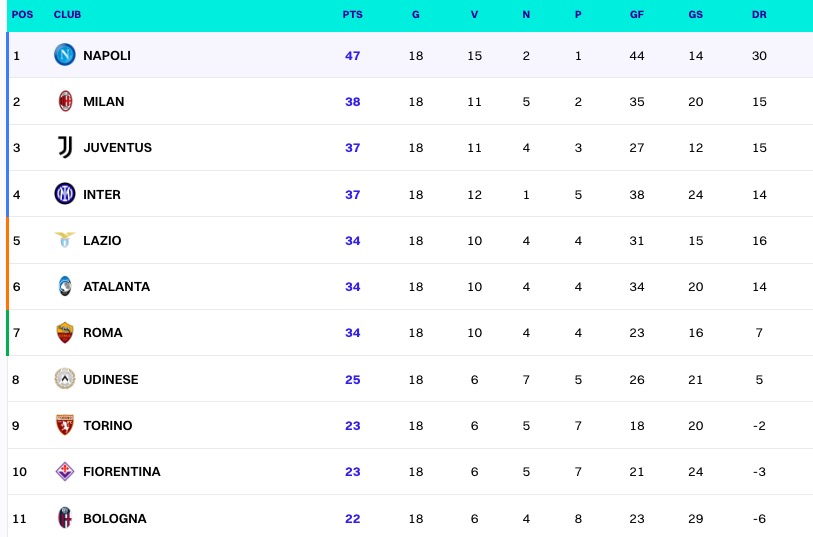Open the NAPOLI team name link
The height and width of the screenshot is (537, 813).
click(107, 55)
